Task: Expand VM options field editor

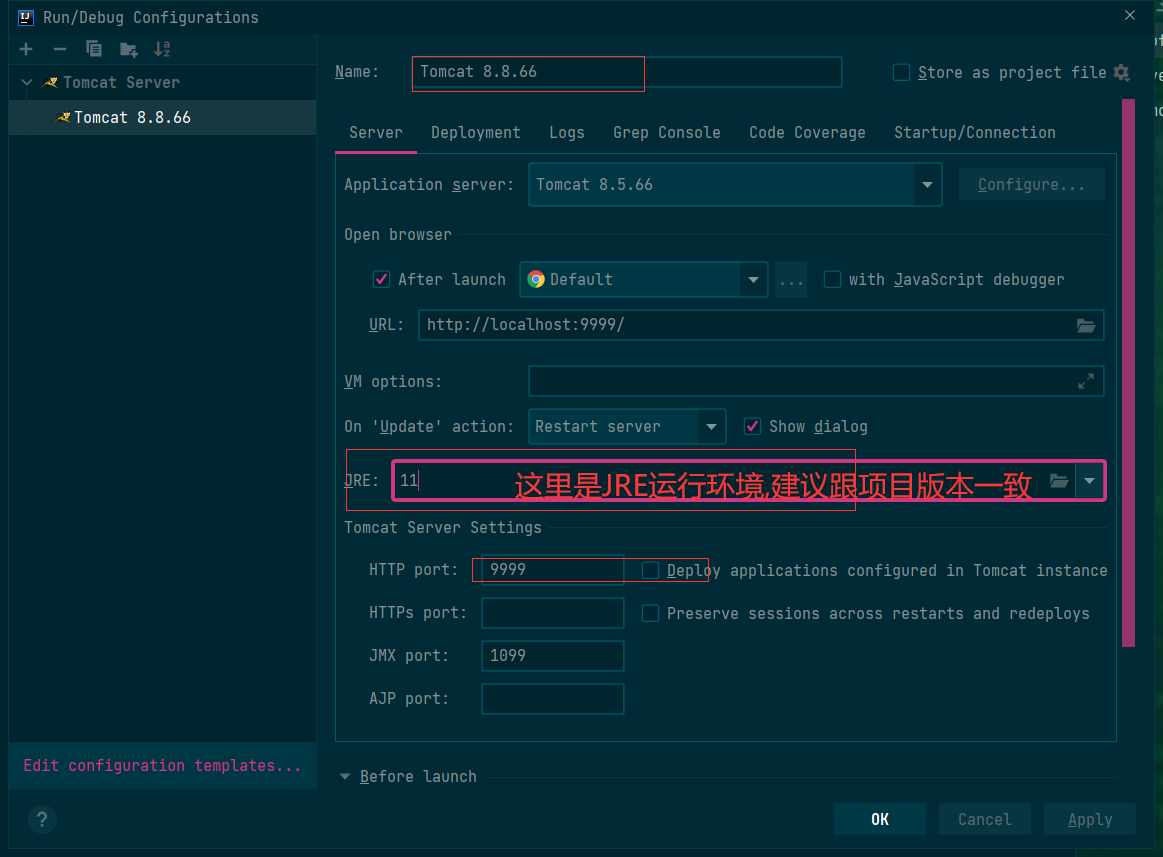Action: pos(1086,381)
